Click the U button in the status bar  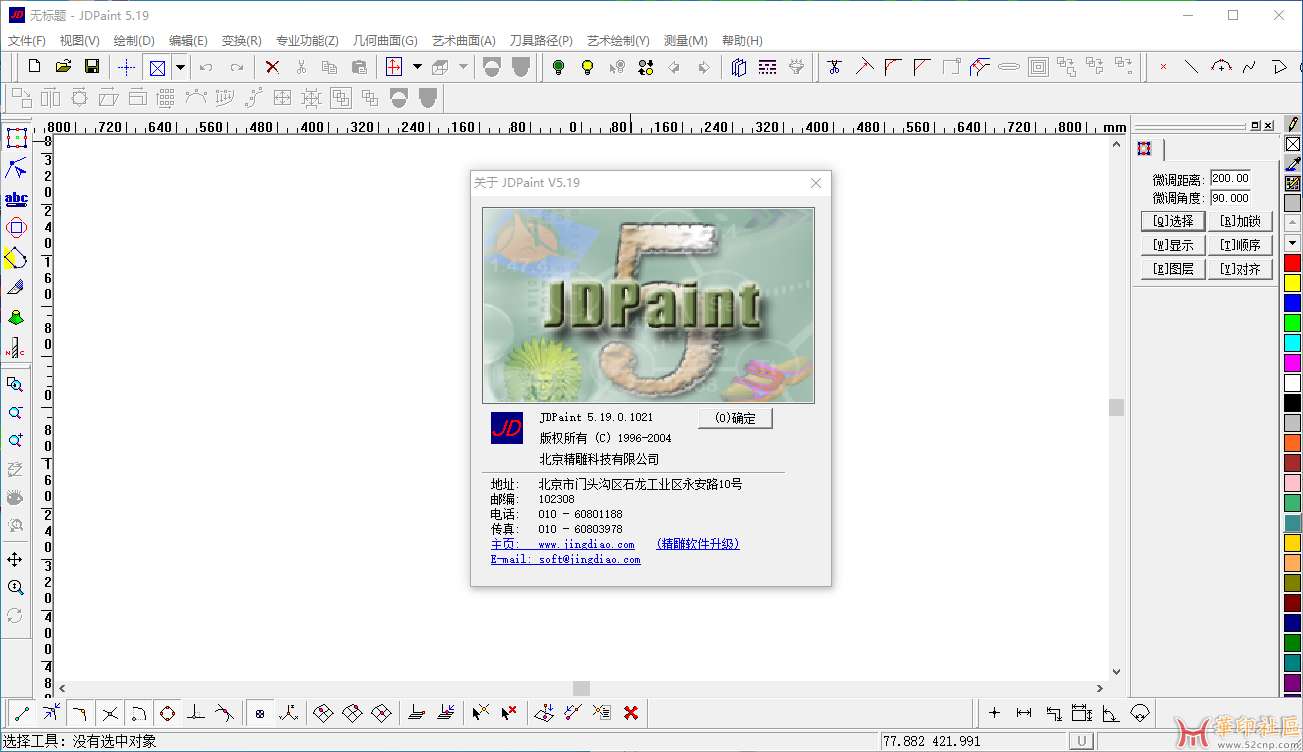click(x=1081, y=741)
